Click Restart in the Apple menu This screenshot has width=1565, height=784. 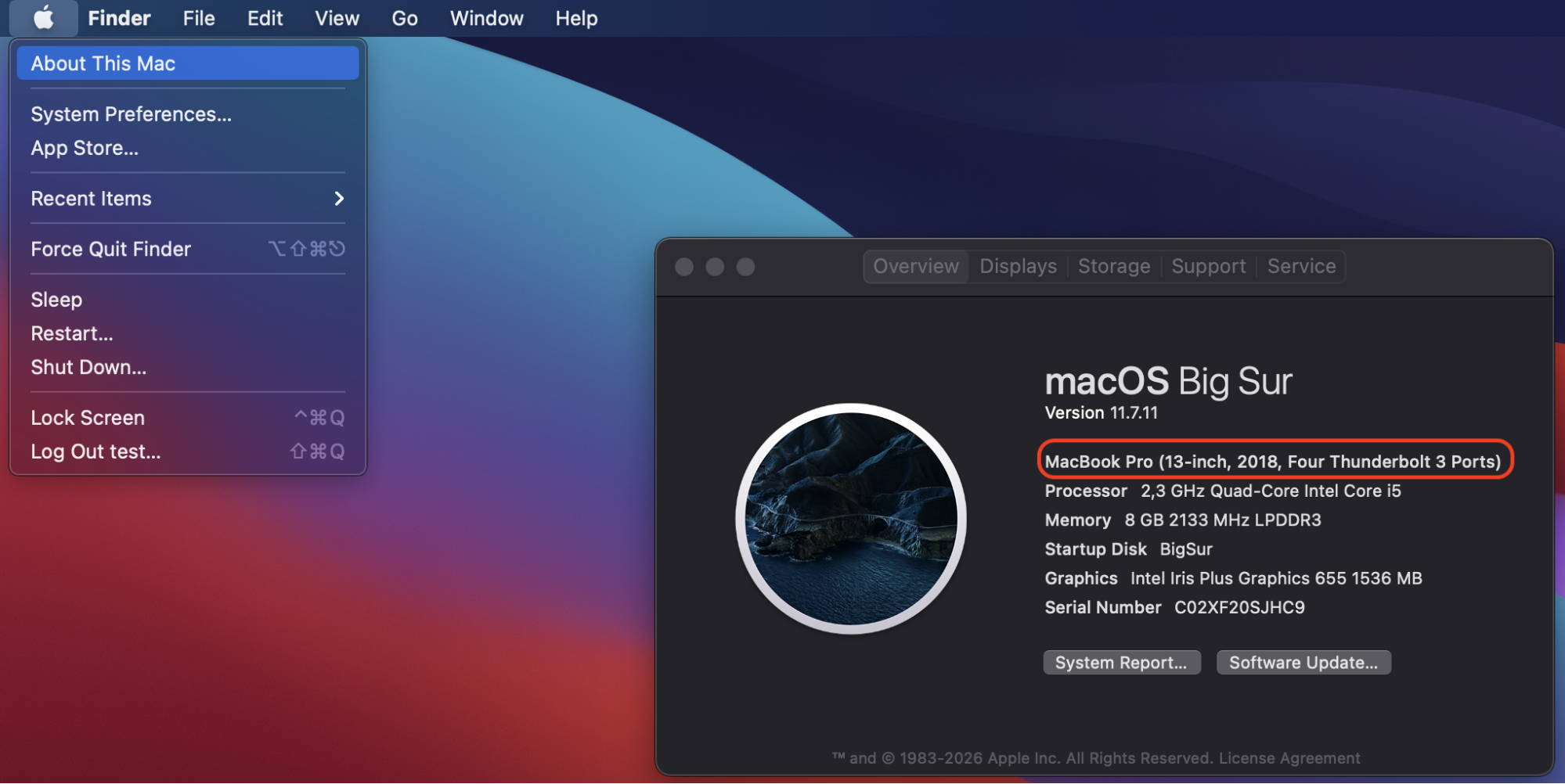(x=71, y=333)
